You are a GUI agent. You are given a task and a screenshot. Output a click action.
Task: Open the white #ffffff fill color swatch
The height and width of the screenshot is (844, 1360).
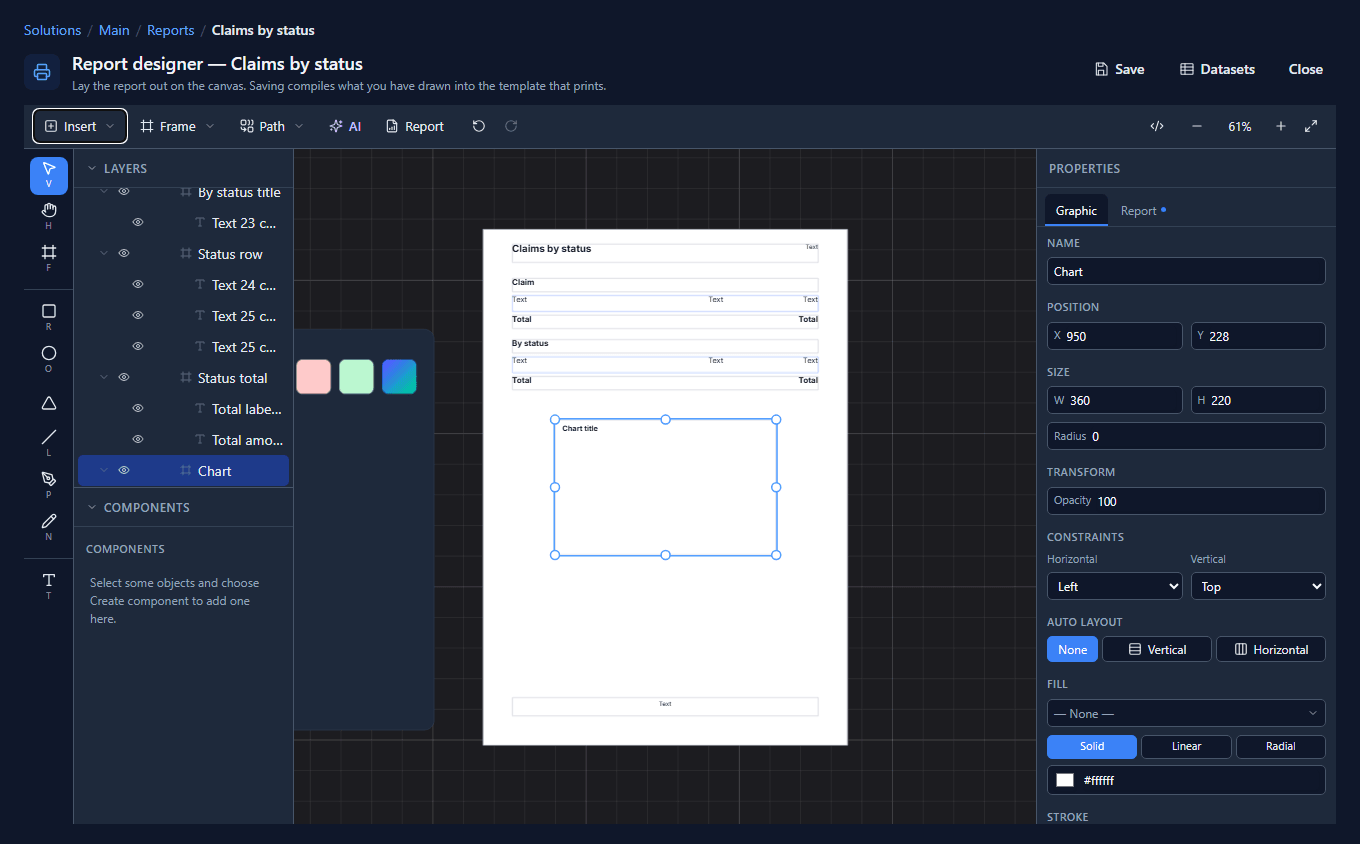tap(1065, 780)
